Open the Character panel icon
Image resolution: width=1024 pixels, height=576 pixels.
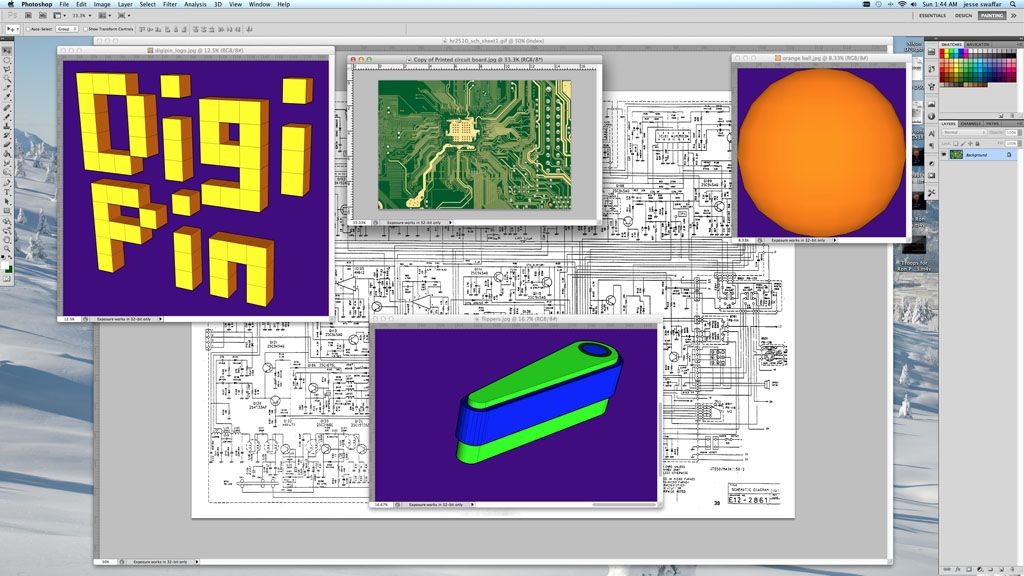pyautogui.click(x=931, y=133)
